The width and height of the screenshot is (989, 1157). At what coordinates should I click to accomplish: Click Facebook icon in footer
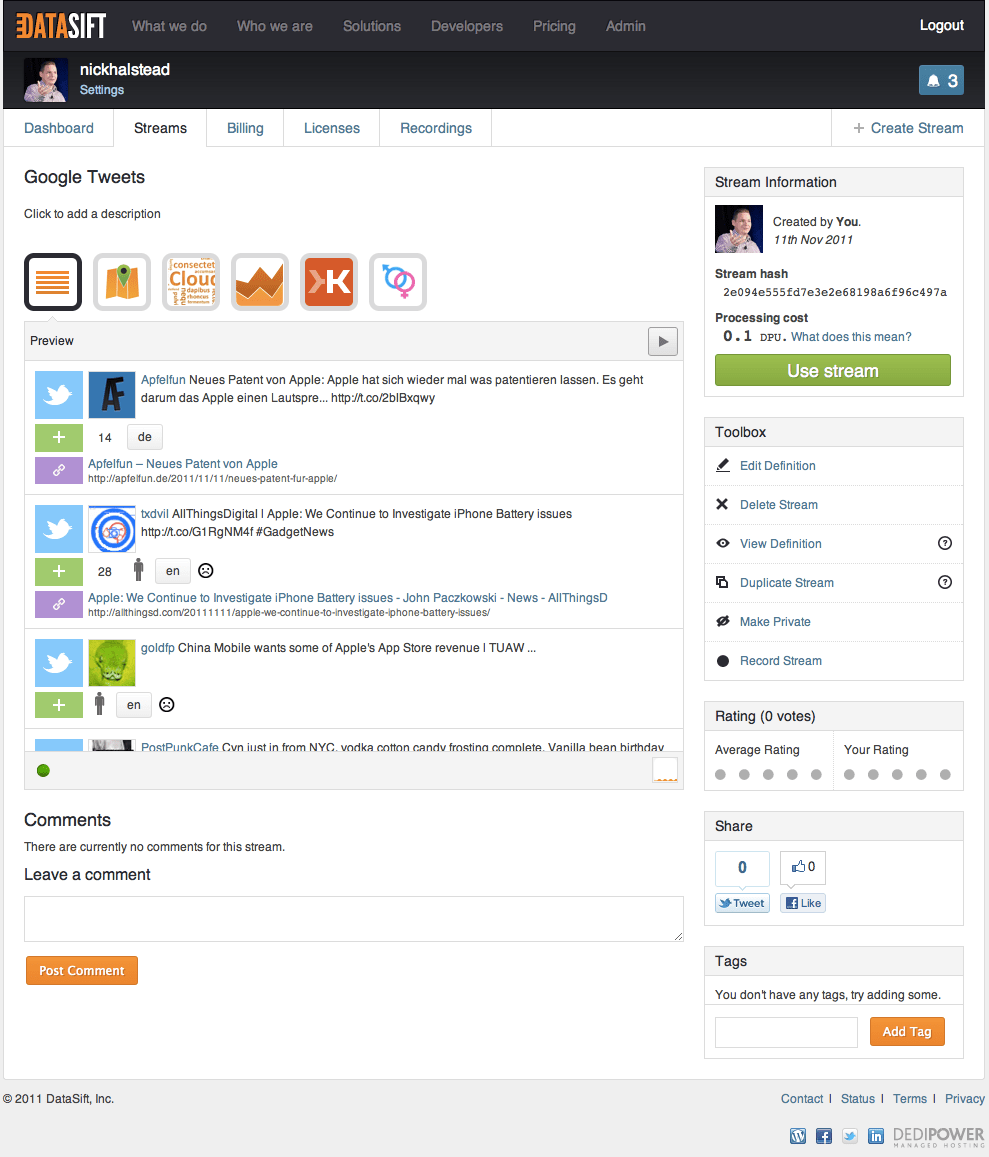(x=824, y=1136)
